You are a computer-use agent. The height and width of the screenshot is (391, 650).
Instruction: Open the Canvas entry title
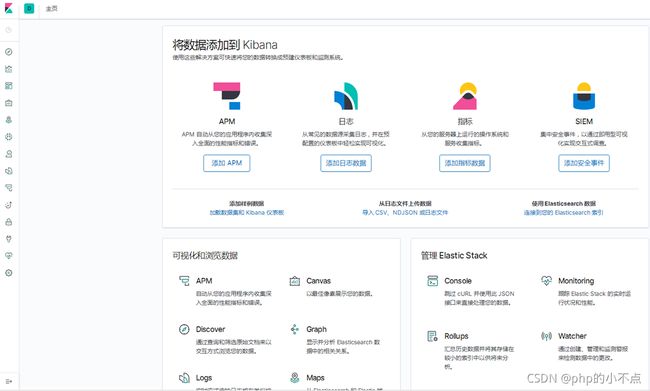point(318,281)
